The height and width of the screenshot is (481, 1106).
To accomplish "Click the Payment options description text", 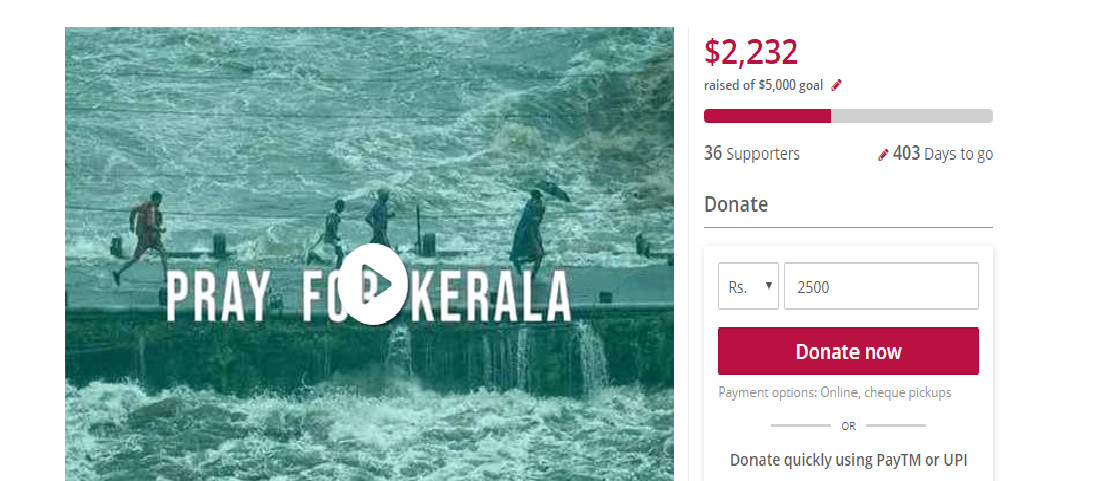I will click(834, 392).
